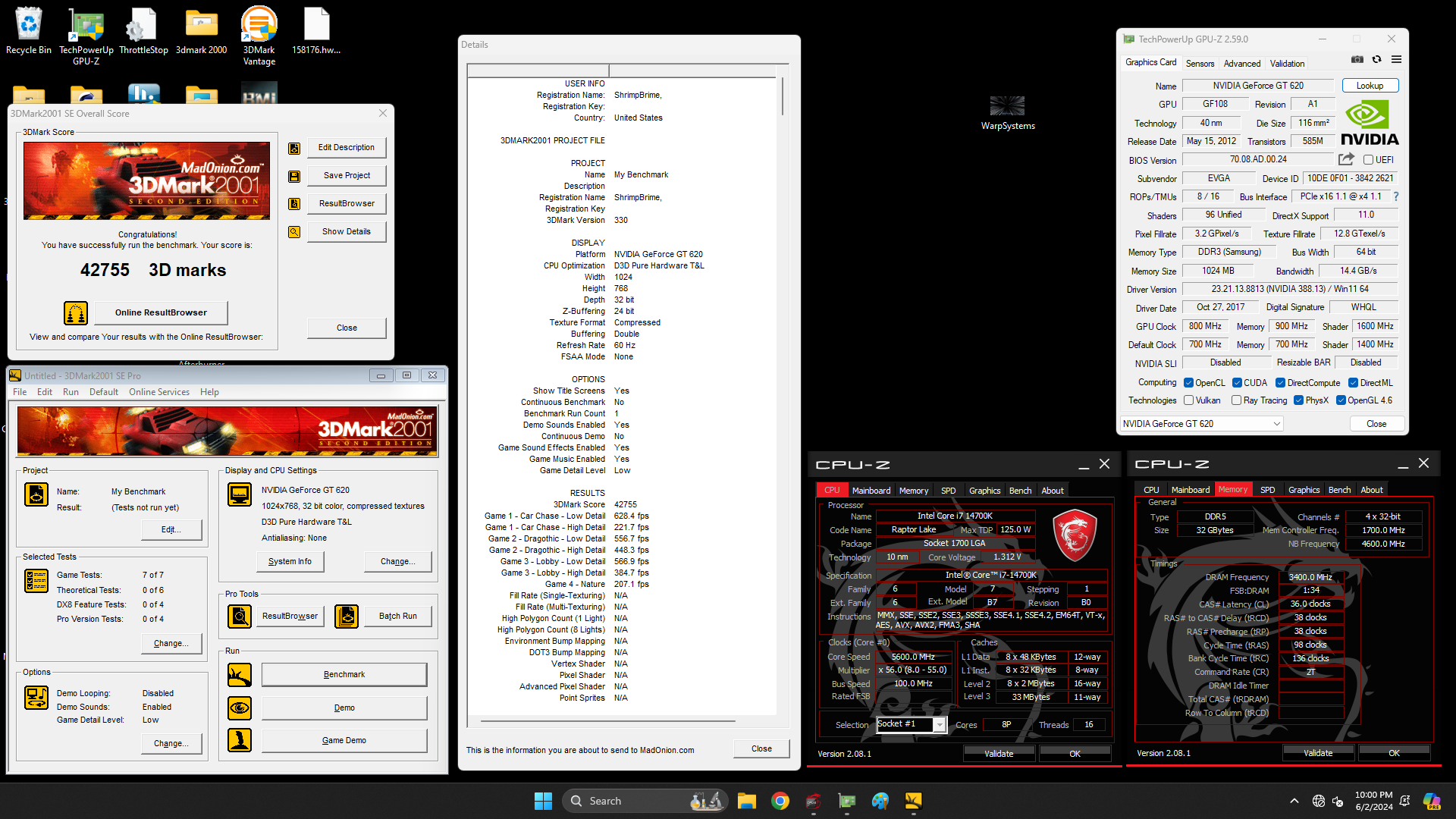The height and width of the screenshot is (819, 1456).
Task: Toggle the OpenGL 4.6 checkbox
Action: [1341, 400]
